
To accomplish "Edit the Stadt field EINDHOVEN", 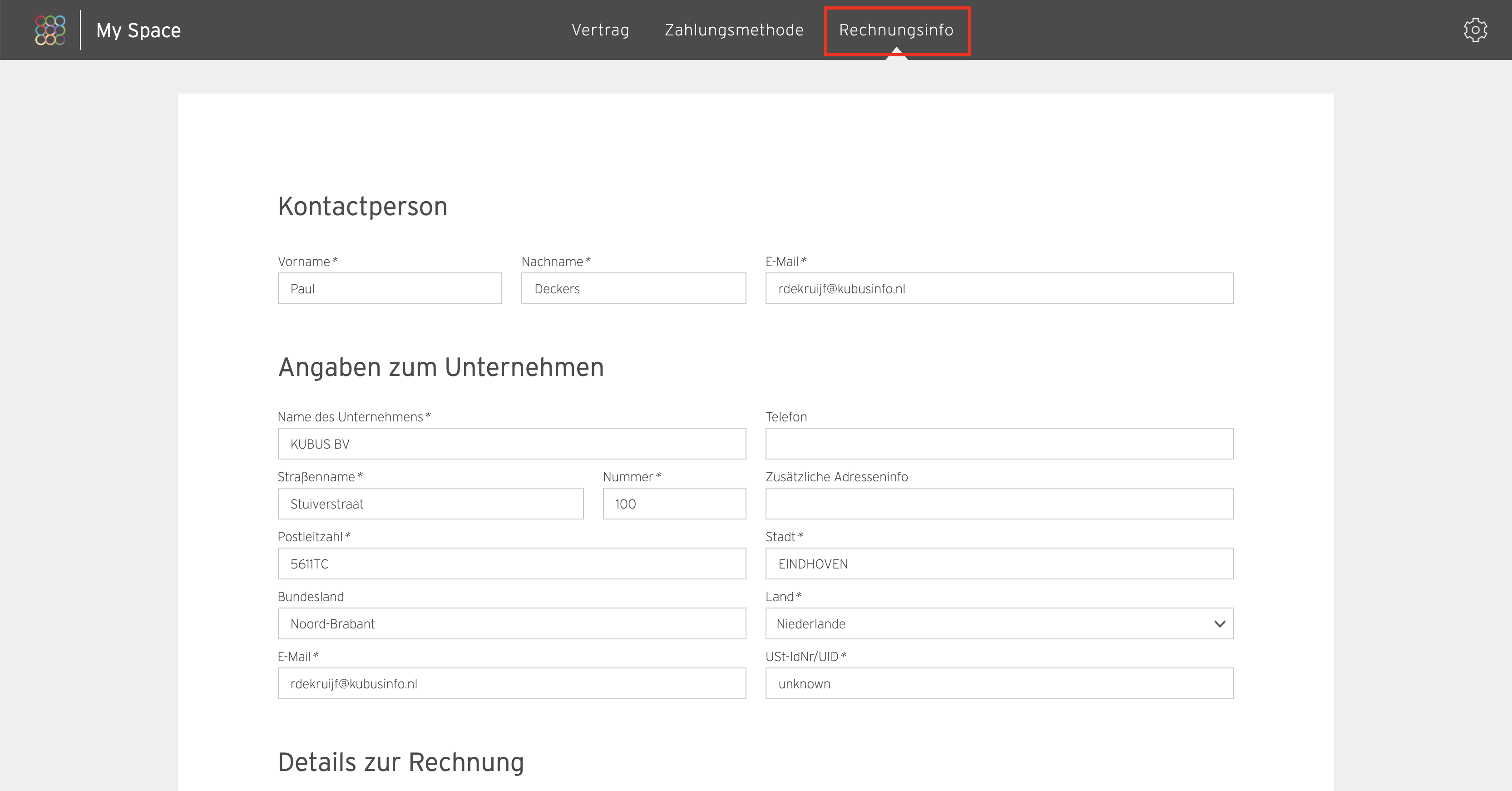I will tap(999, 564).
